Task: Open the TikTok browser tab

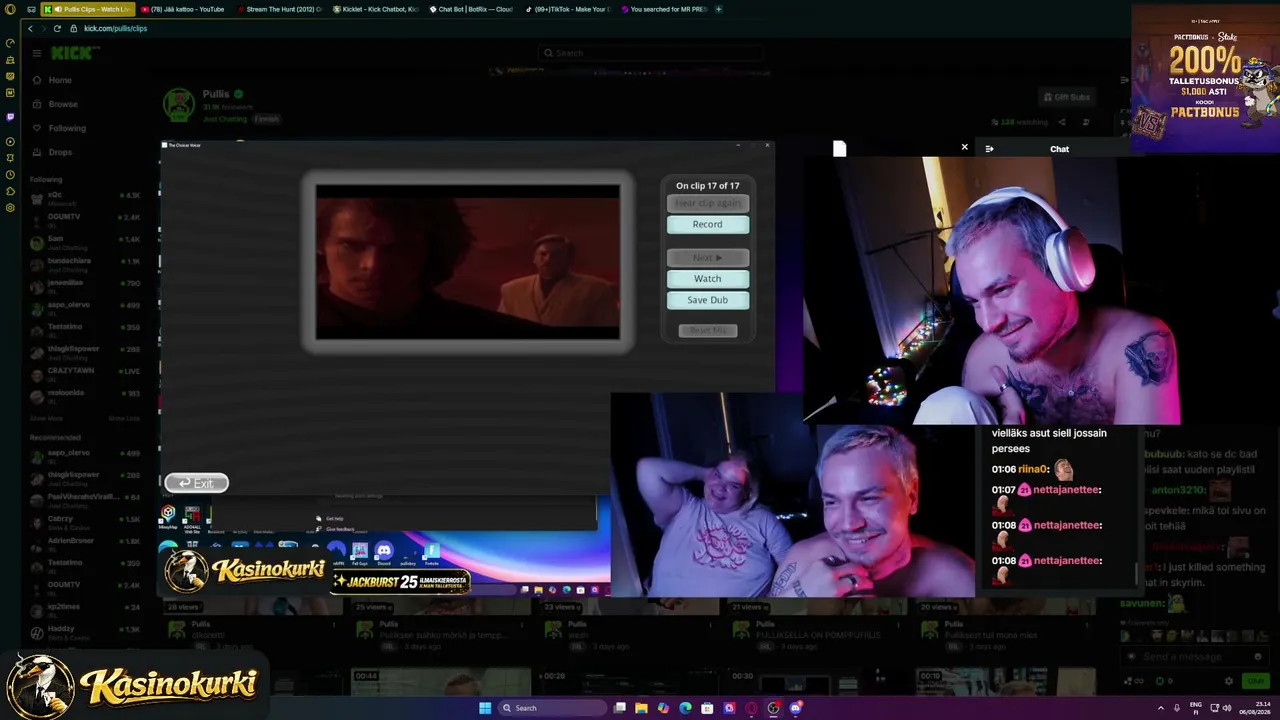Action: point(569,9)
